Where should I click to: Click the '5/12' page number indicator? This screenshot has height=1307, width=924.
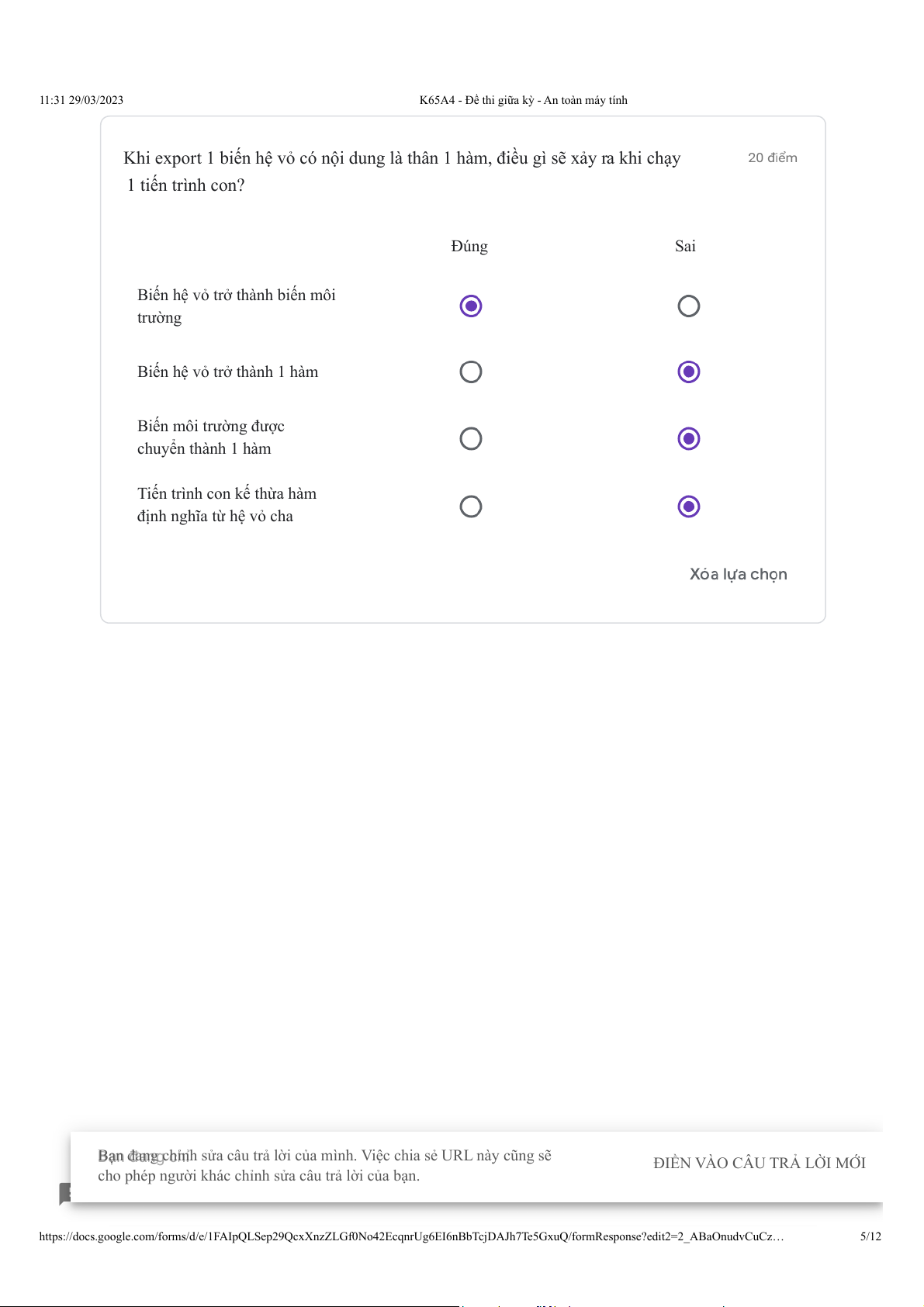(x=870, y=1236)
